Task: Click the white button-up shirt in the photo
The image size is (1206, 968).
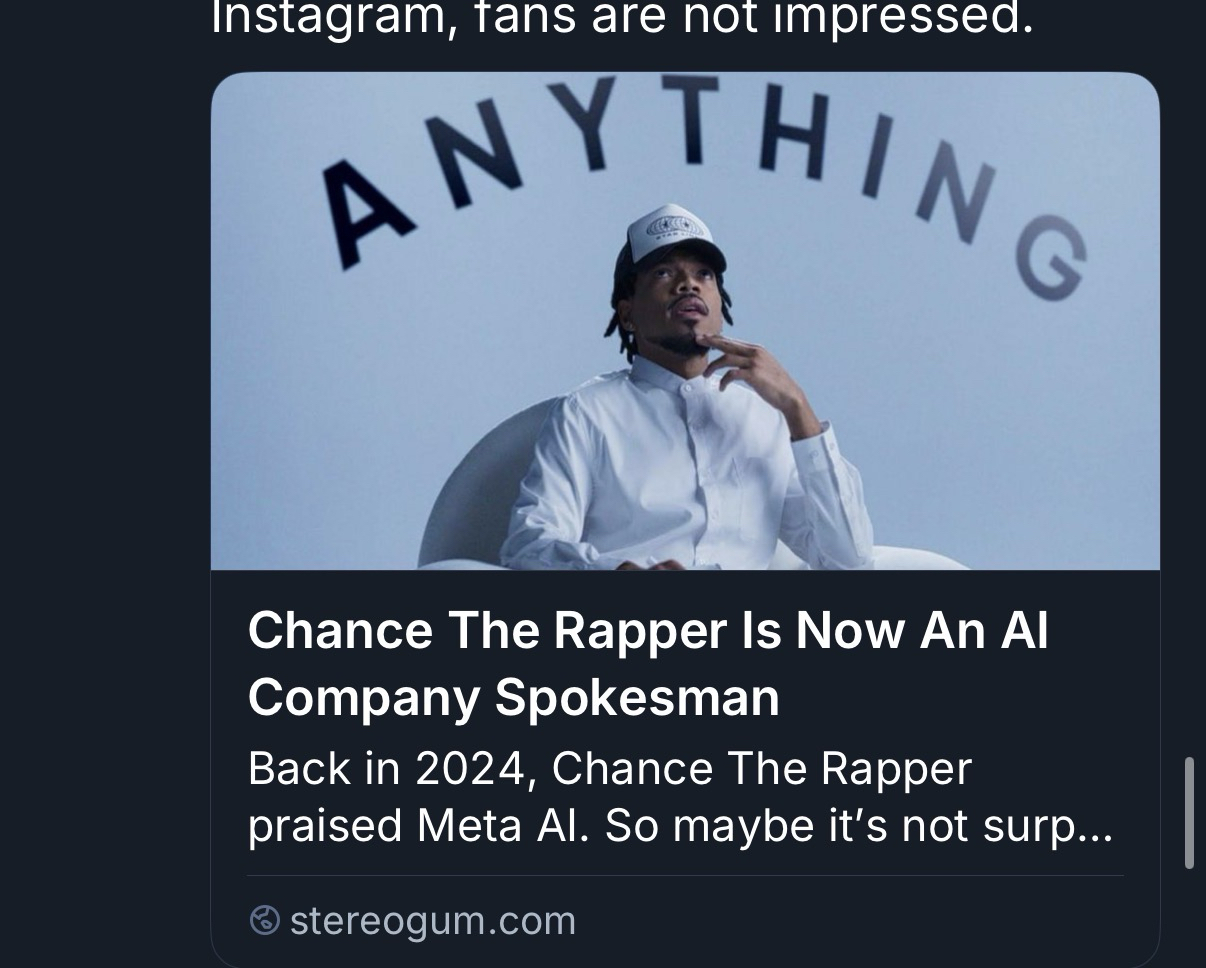Action: (x=680, y=470)
